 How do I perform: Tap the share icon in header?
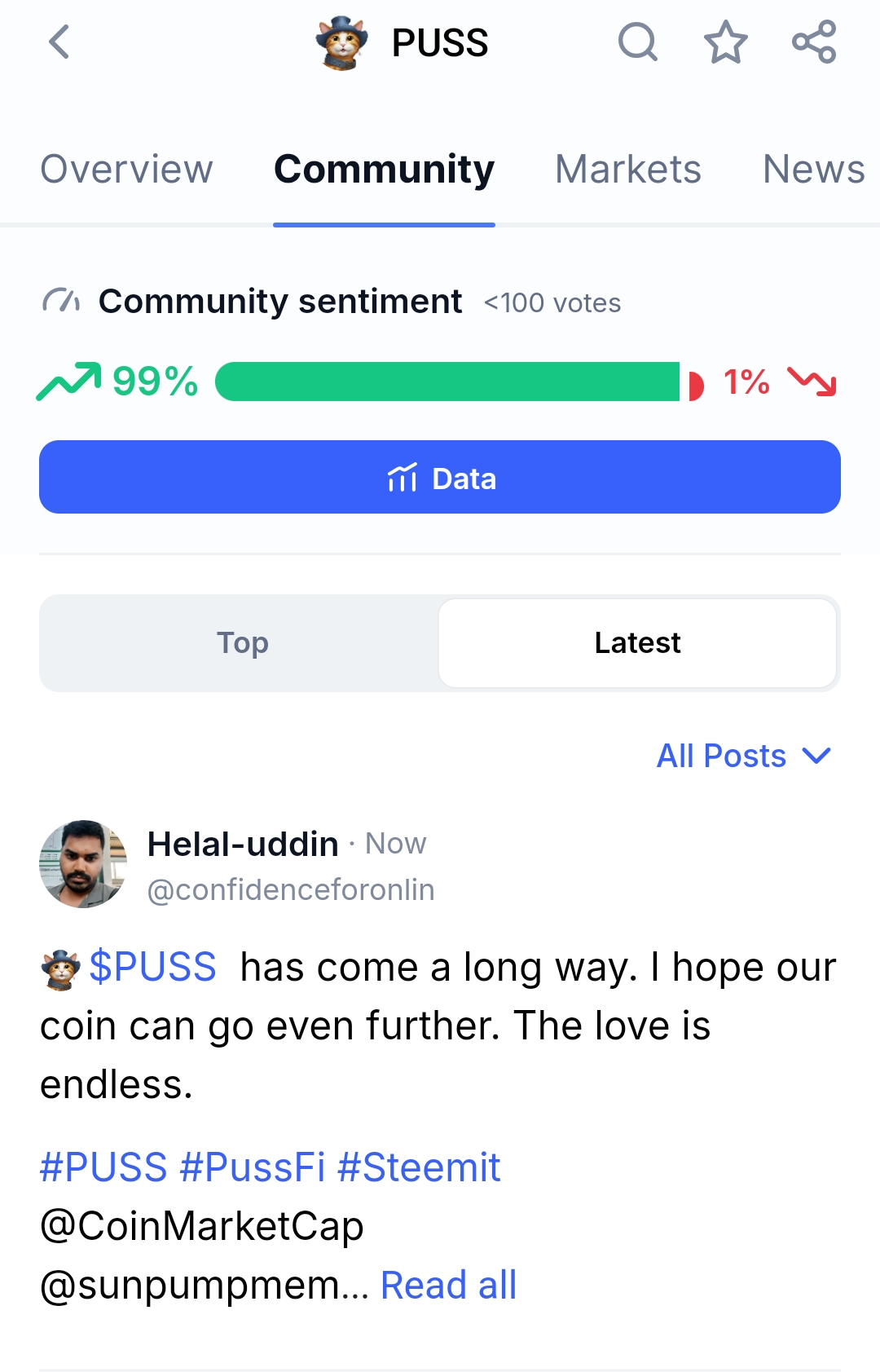click(814, 42)
